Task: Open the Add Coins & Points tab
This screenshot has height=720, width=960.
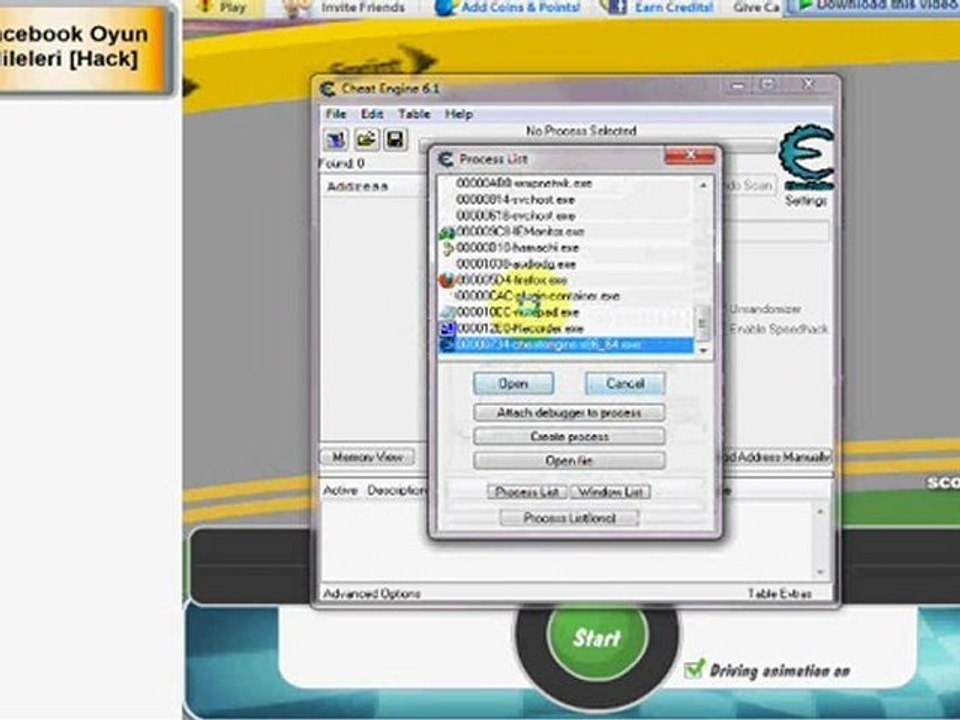Action: pyautogui.click(x=508, y=7)
